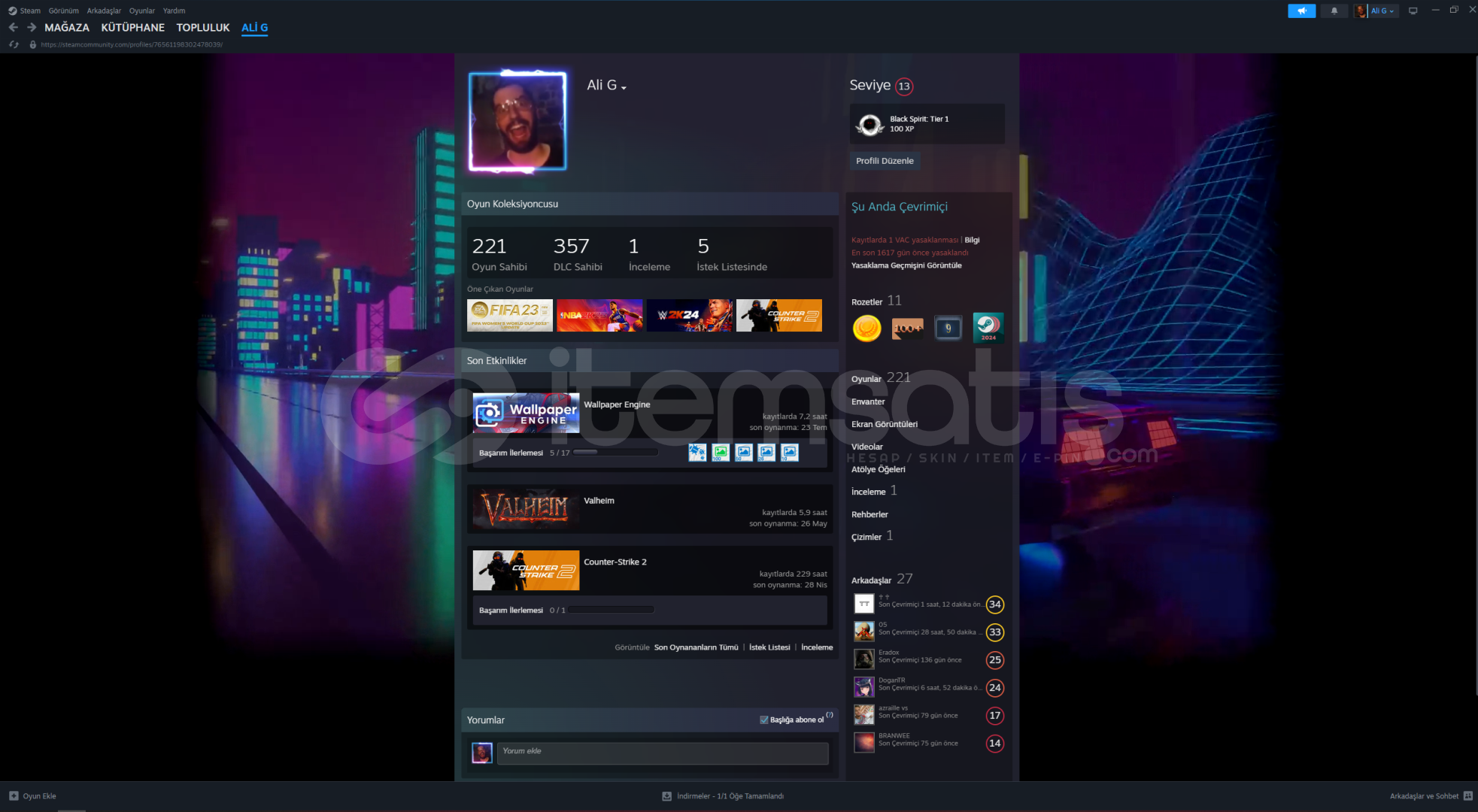Open the Arkadaşlar 27 friends list
The image size is (1478, 812).
[882, 579]
